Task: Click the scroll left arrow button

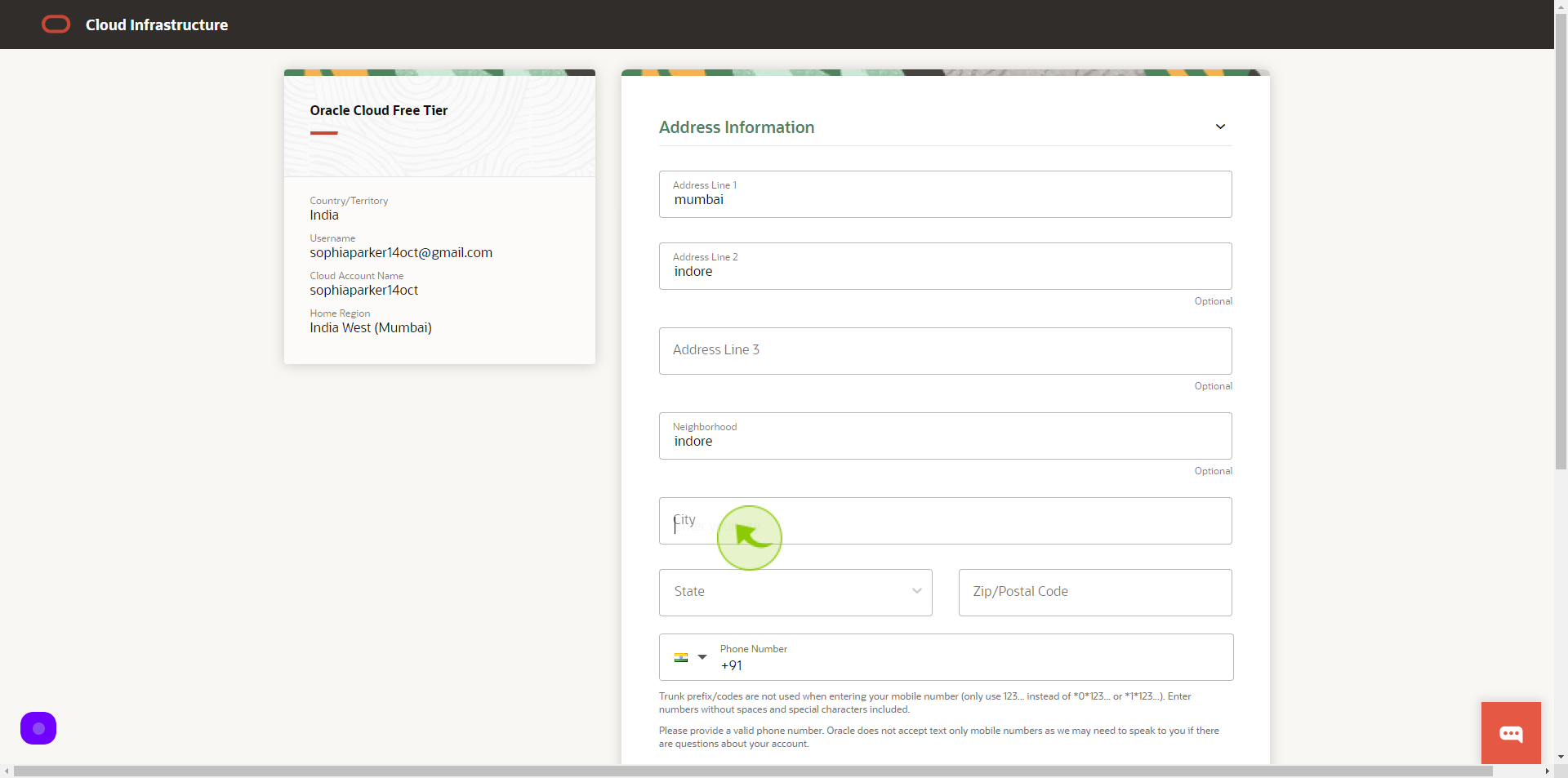Action: (7, 771)
